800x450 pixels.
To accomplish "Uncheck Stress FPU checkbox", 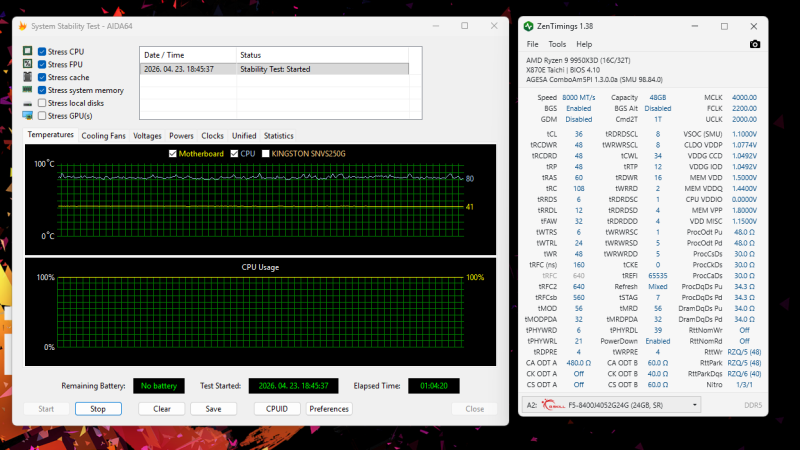I will pos(42,64).
